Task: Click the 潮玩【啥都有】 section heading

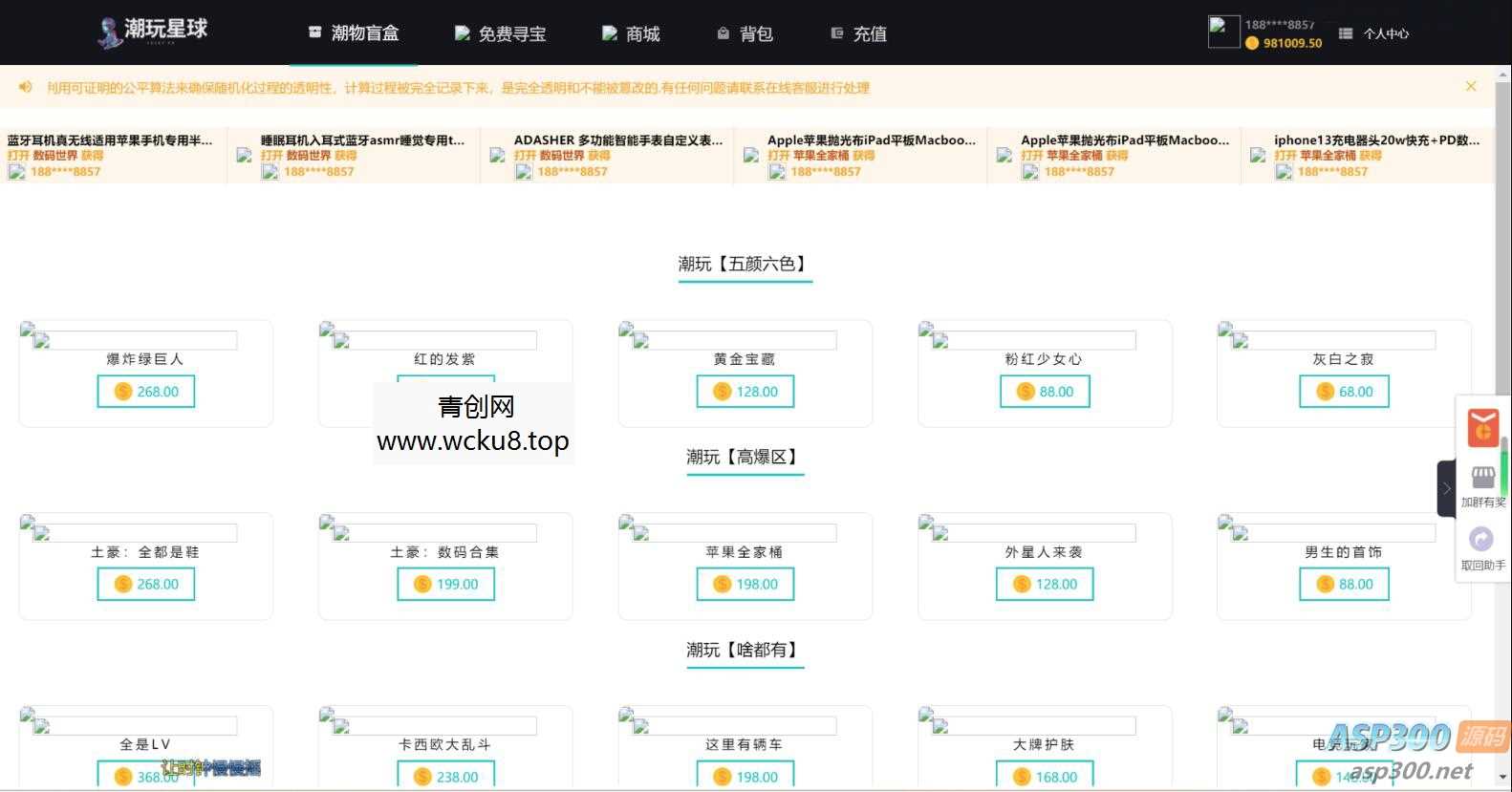Action: coord(745,650)
